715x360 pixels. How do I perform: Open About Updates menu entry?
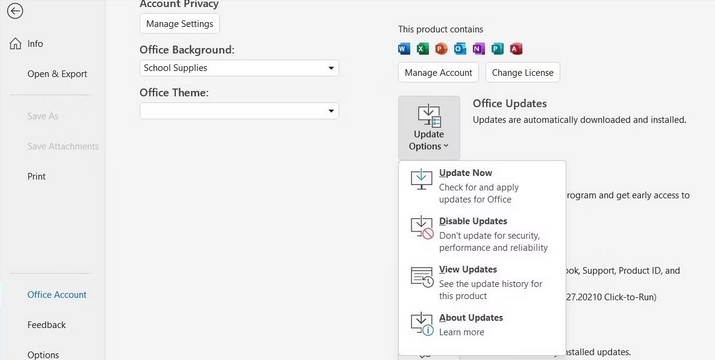(482, 324)
